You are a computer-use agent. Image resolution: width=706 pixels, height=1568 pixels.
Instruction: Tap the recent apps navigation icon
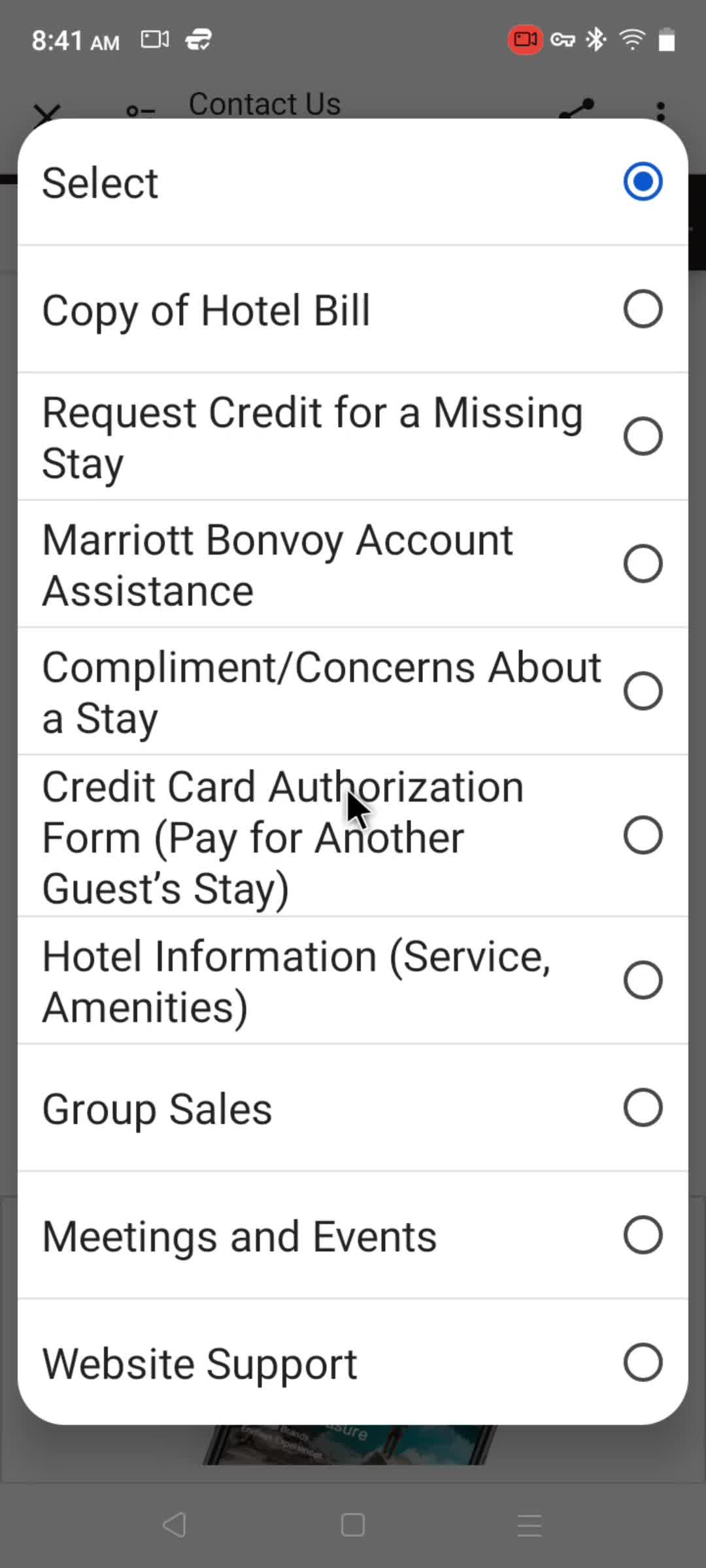tap(529, 1526)
